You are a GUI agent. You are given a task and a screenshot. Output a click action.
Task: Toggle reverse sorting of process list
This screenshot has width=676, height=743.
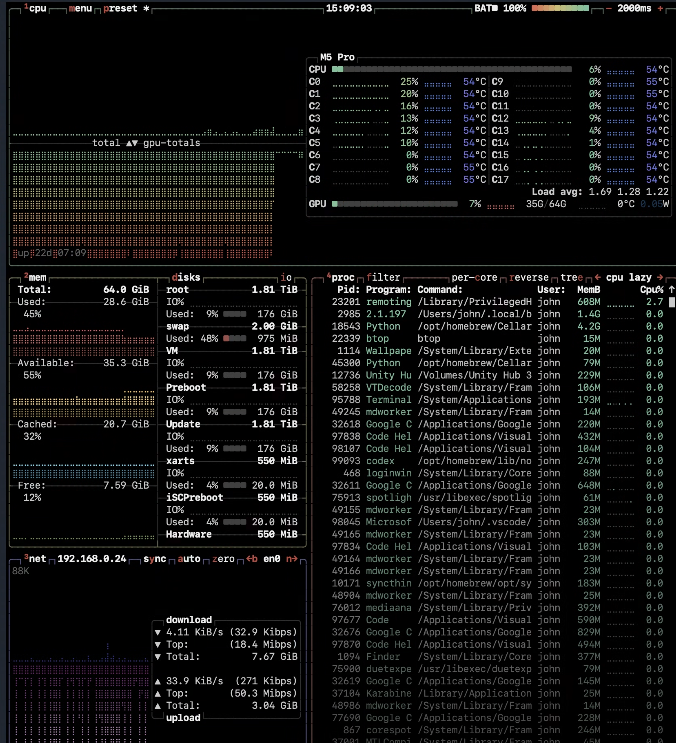(529, 277)
